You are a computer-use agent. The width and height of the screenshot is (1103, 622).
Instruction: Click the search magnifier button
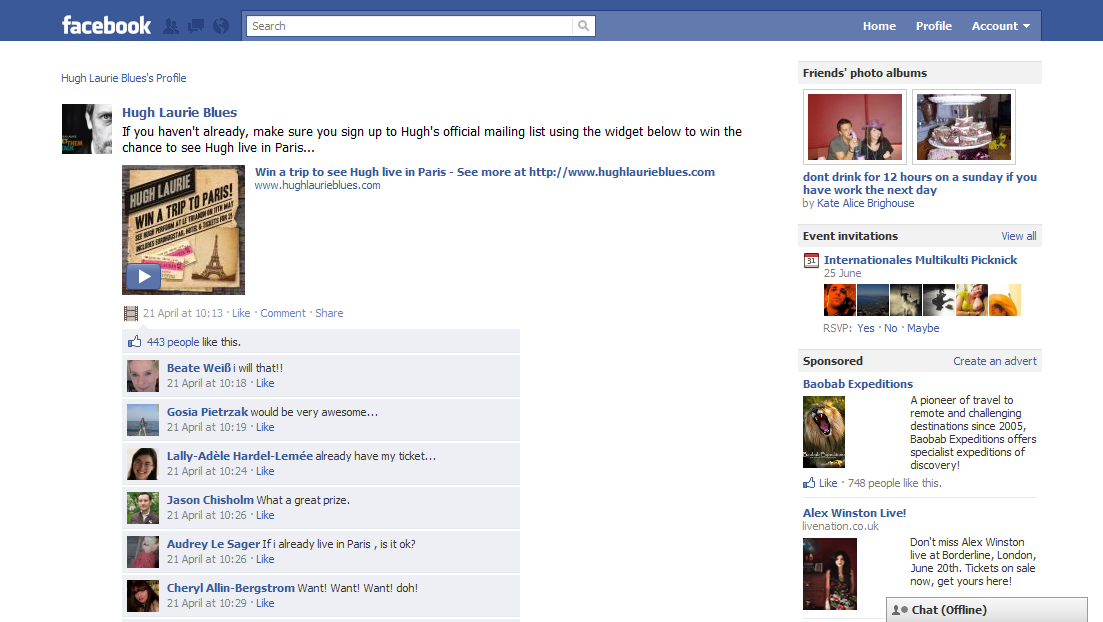[x=583, y=26]
